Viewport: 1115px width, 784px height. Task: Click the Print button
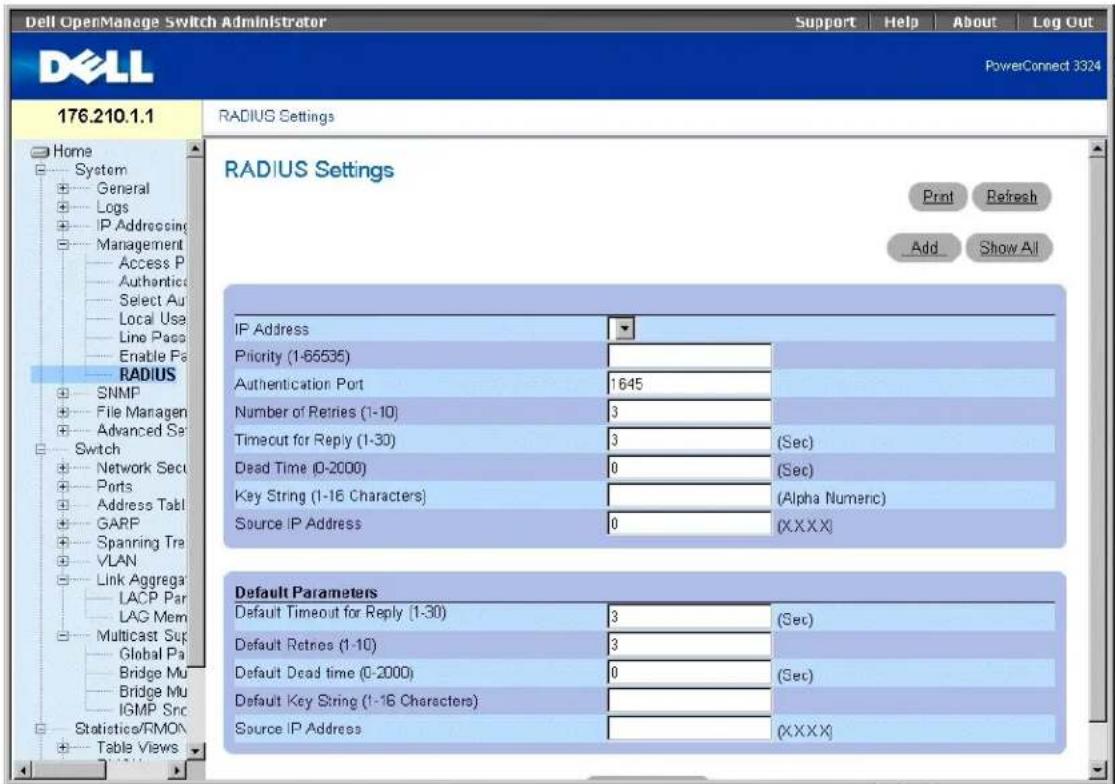937,197
